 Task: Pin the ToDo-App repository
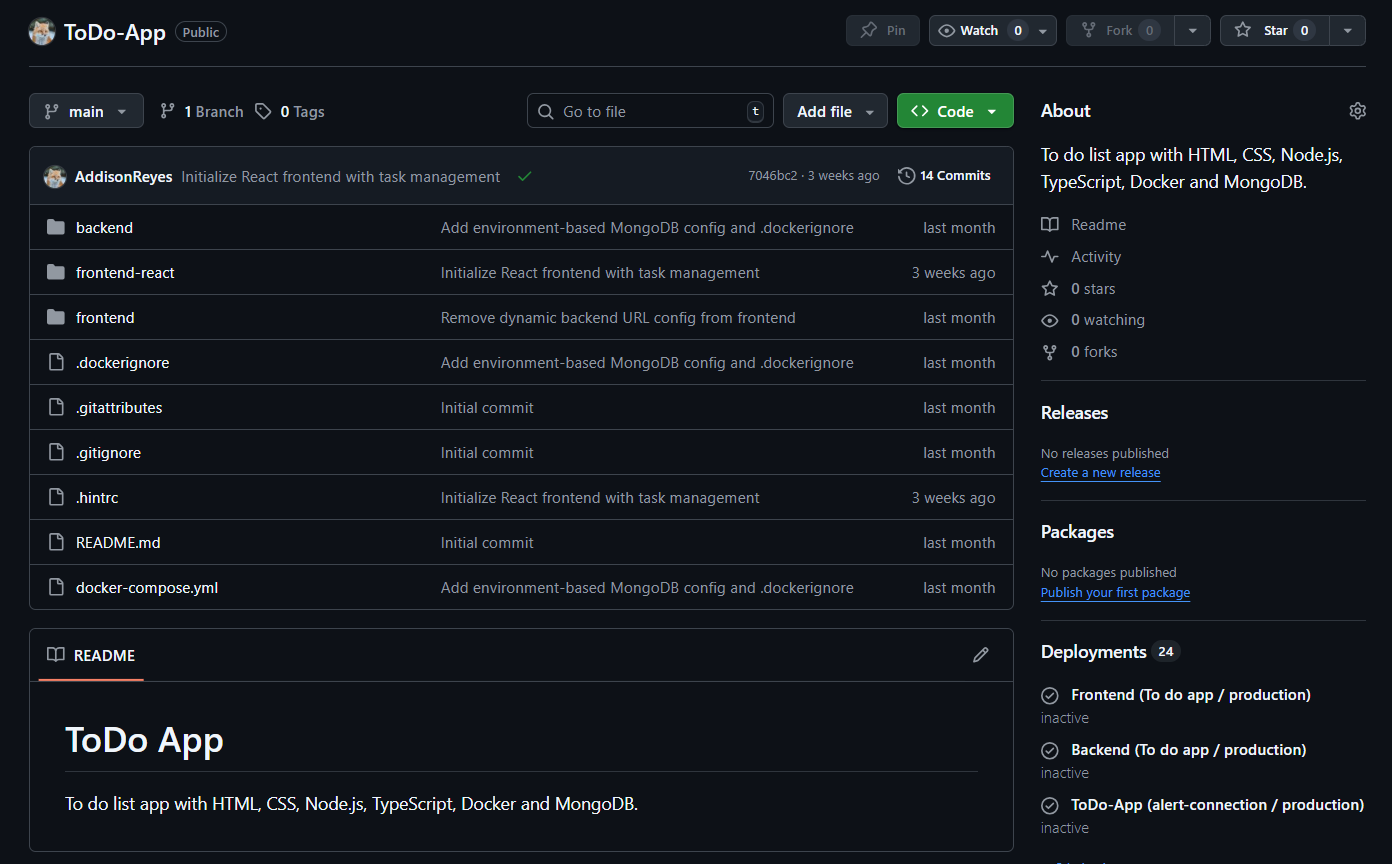[x=883, y=31]
